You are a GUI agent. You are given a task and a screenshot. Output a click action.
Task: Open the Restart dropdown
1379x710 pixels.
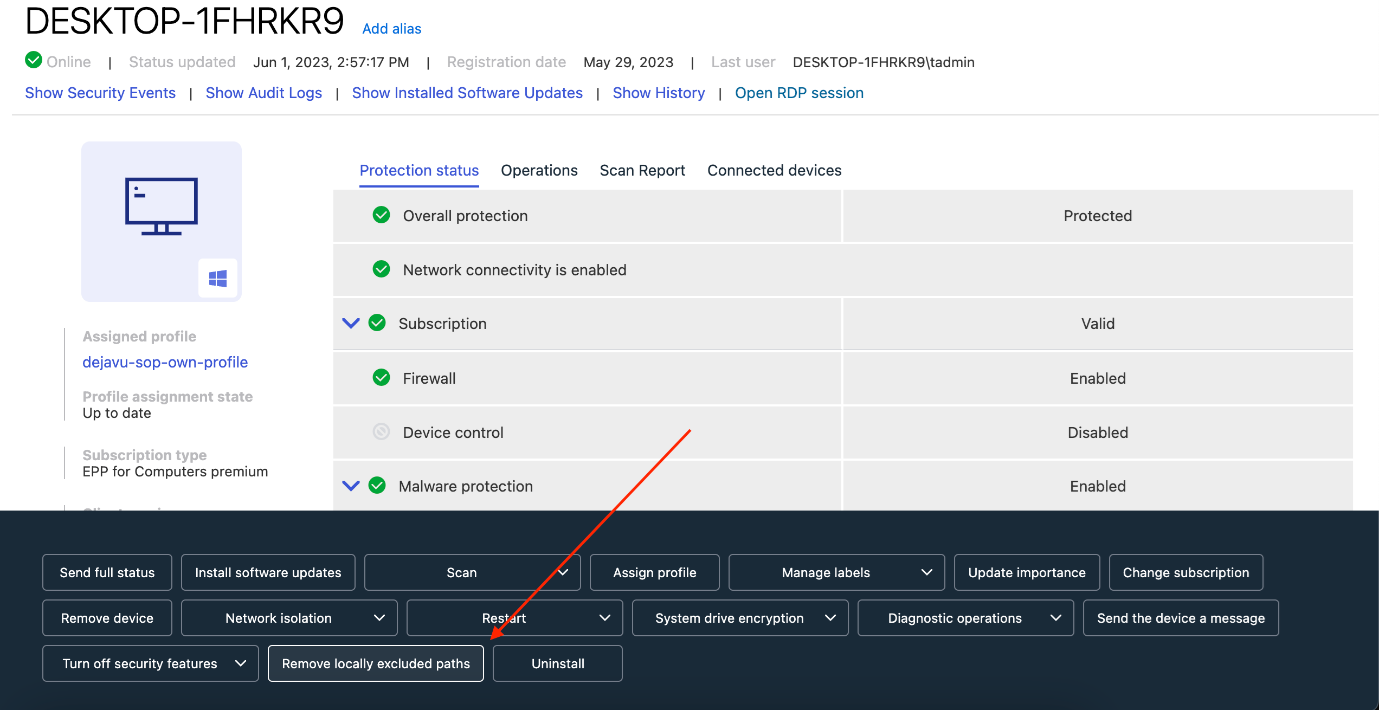coord(514,618)
